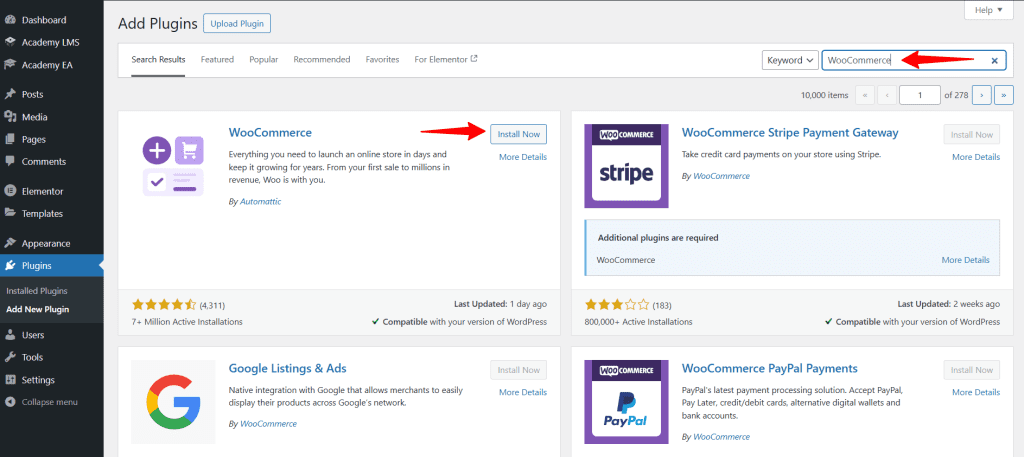Click the Stripe Payment Gateway logo thumbnail

point(626,166)
